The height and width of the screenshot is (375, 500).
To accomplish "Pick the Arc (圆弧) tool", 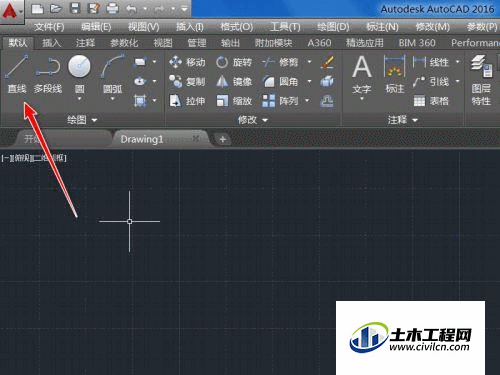I will tap(112, 77).
